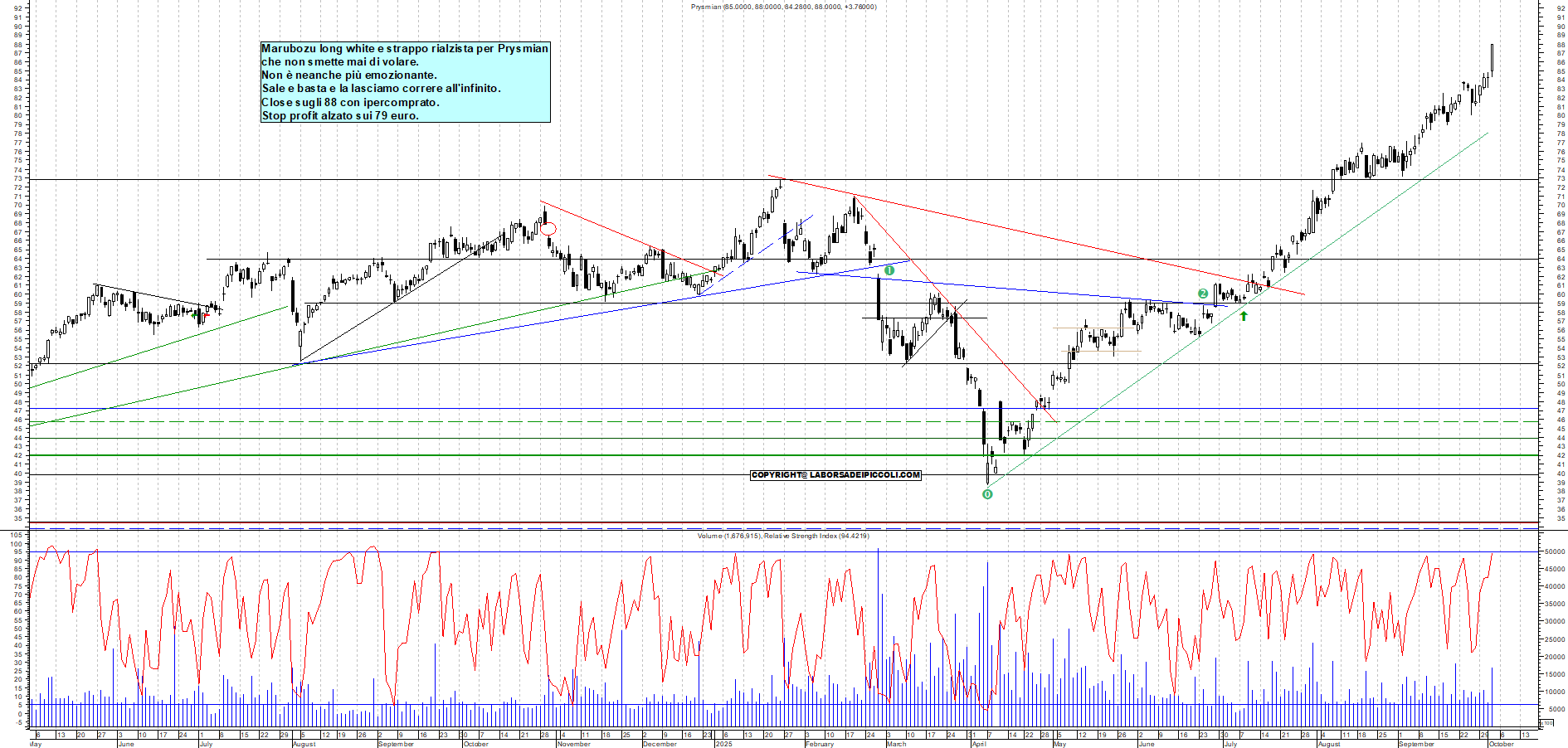Click the Volume and Relative Strength Index label
This screenshot has height=748, width=1568.
pyautogui.click(x=783, y=536)
